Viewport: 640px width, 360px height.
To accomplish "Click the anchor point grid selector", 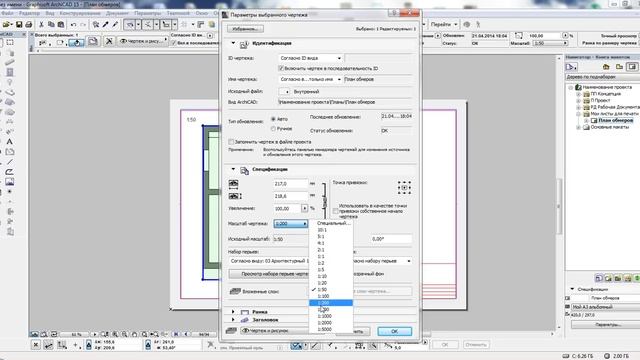I will [x=404, y=188].
